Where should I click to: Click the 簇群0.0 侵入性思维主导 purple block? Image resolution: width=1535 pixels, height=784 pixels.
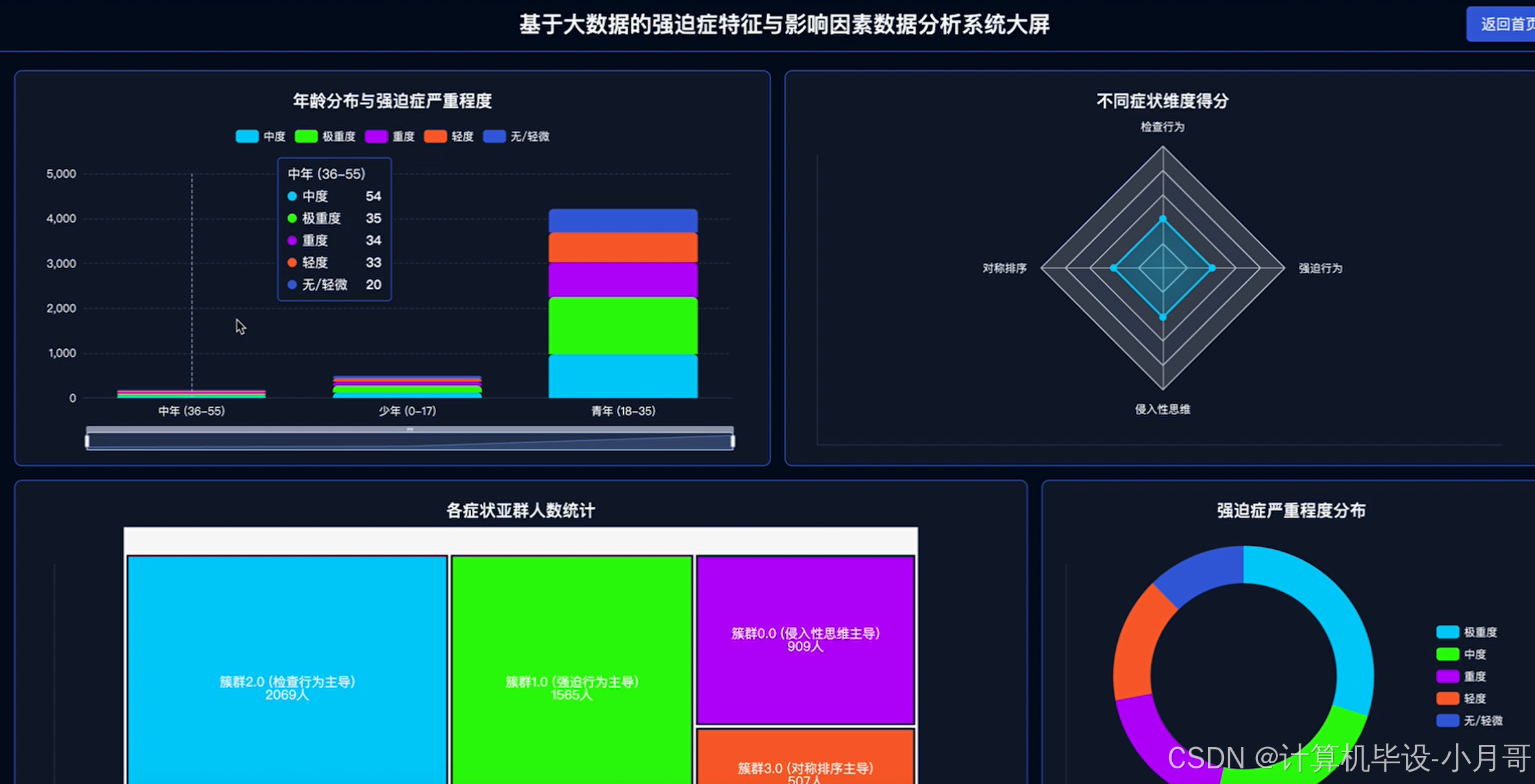805,639
